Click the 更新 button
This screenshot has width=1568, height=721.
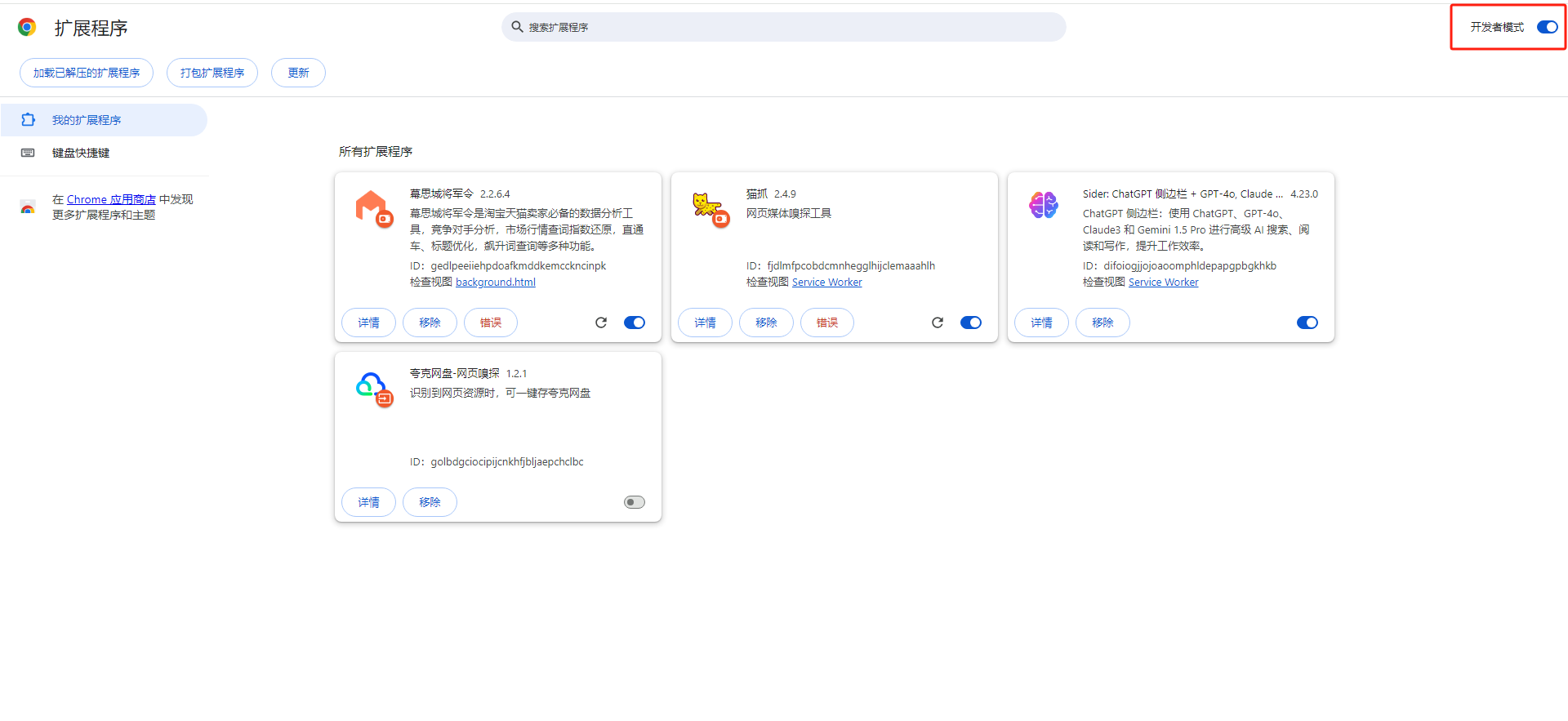[x=298, y=73]
